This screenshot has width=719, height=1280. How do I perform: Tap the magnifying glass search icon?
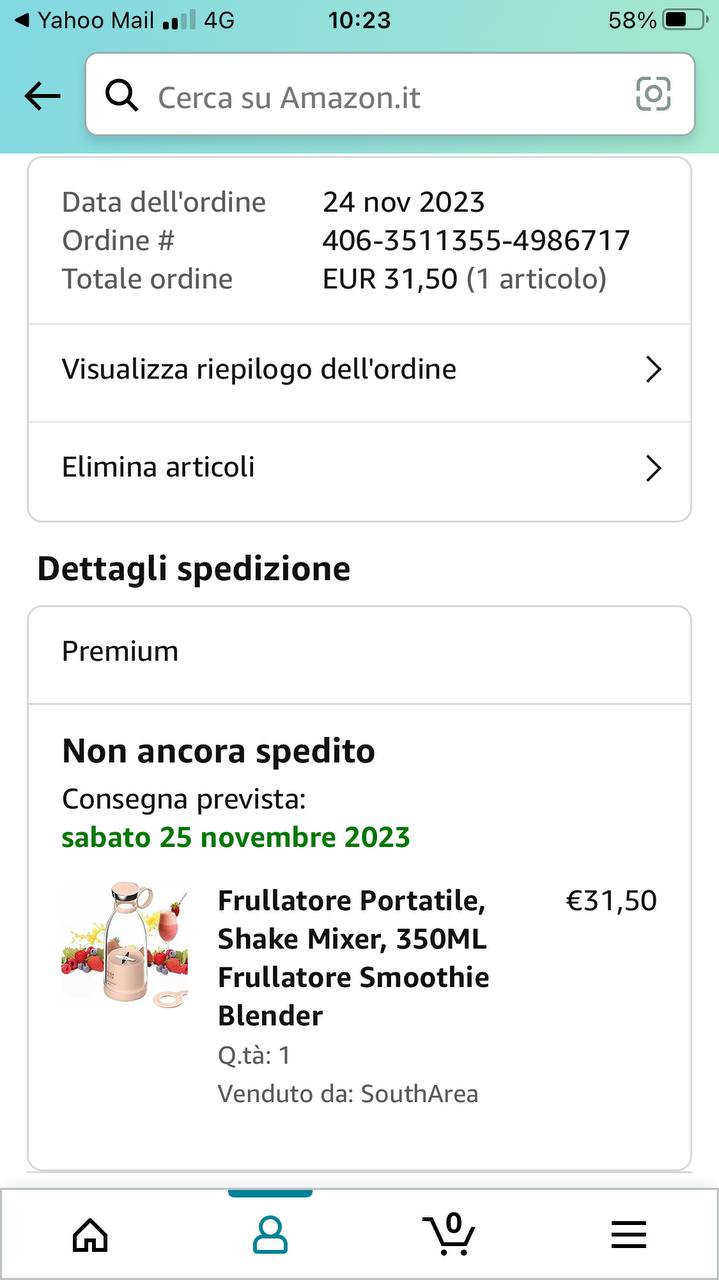tap(122, 96)
